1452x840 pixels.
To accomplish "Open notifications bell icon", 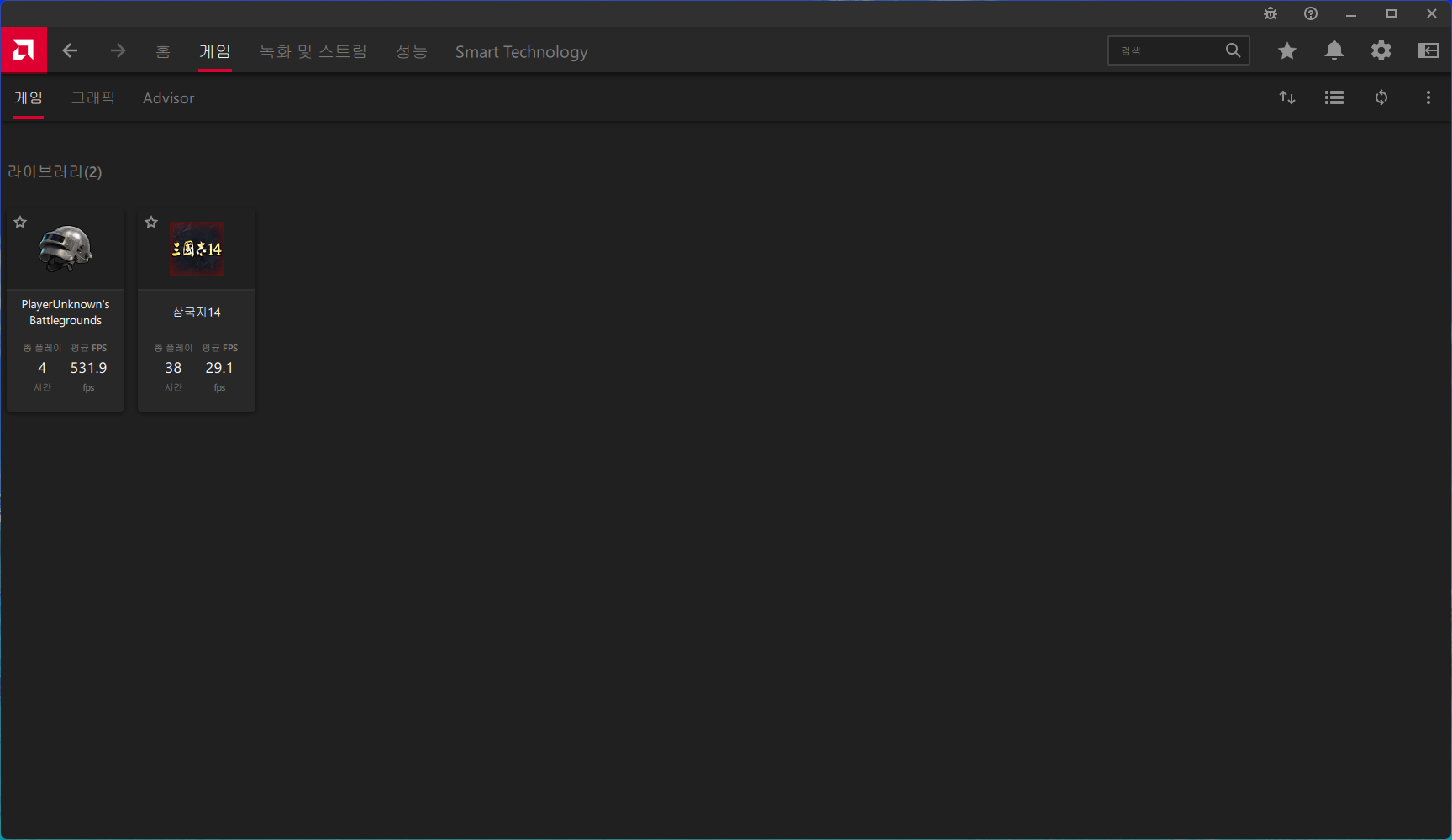I will (x=1334, y=51).
